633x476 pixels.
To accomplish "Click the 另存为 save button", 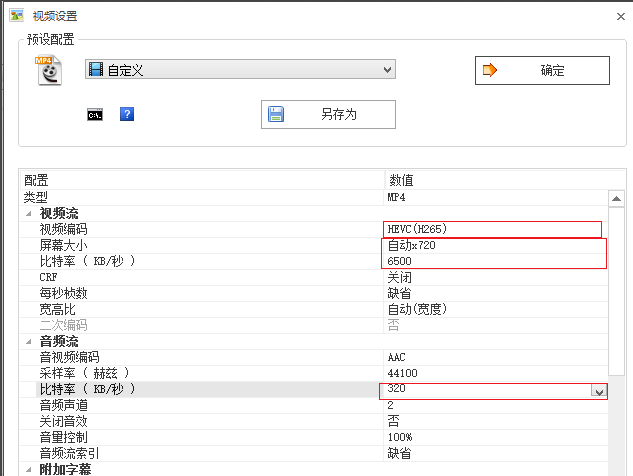I will pos(328,114).
